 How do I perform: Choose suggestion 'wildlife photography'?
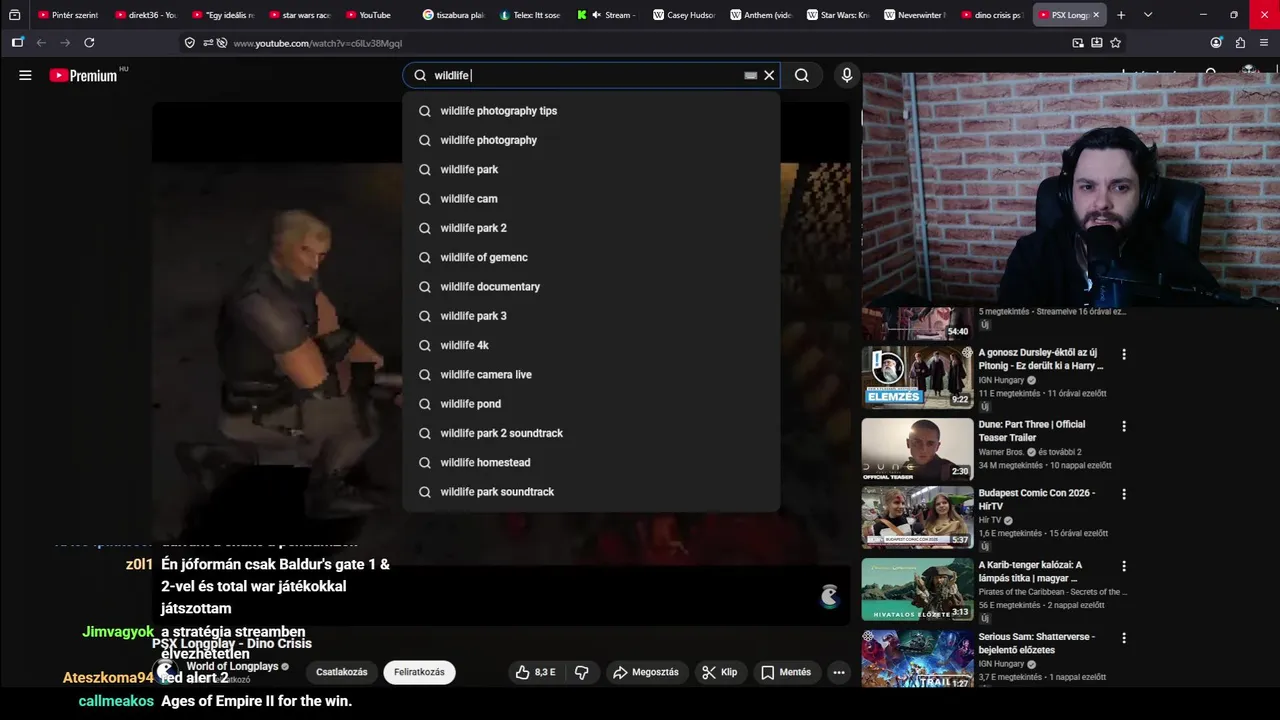(x=591, y=140)
